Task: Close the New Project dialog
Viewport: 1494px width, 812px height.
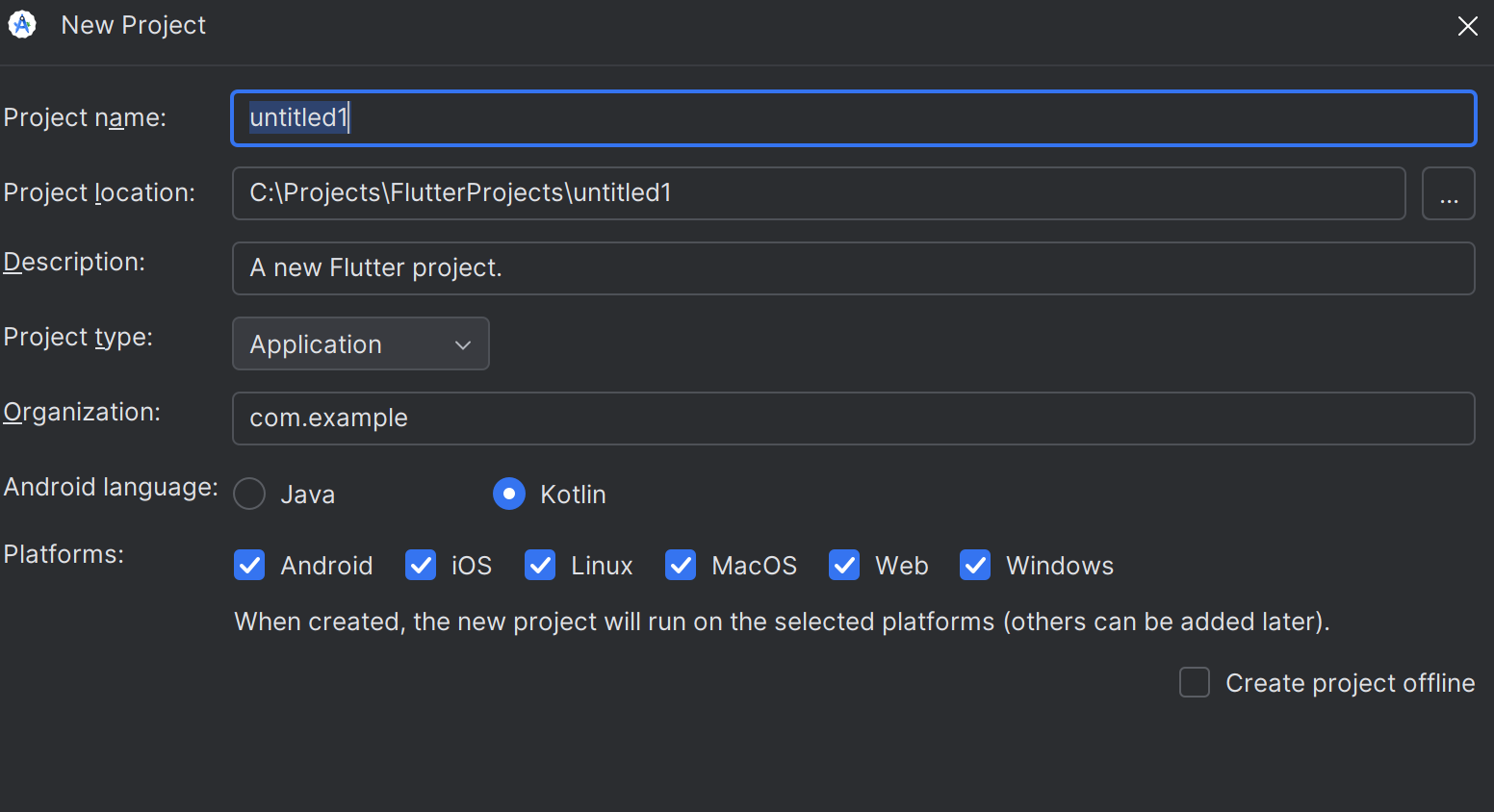Action: 1467,26
